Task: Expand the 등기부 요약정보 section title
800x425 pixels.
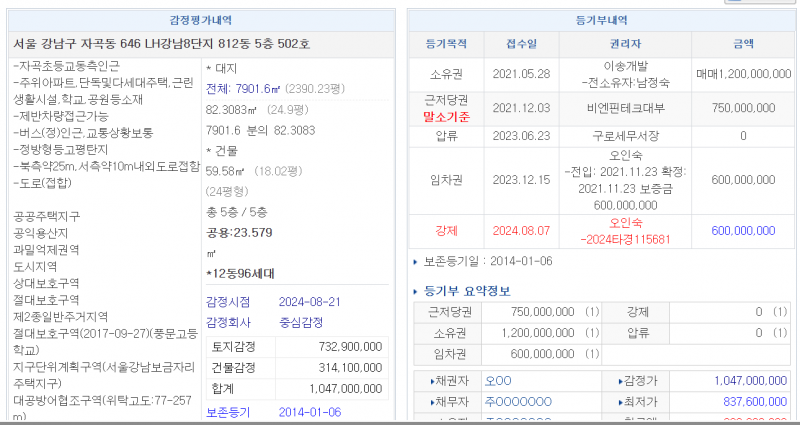Action: point(468,291)
